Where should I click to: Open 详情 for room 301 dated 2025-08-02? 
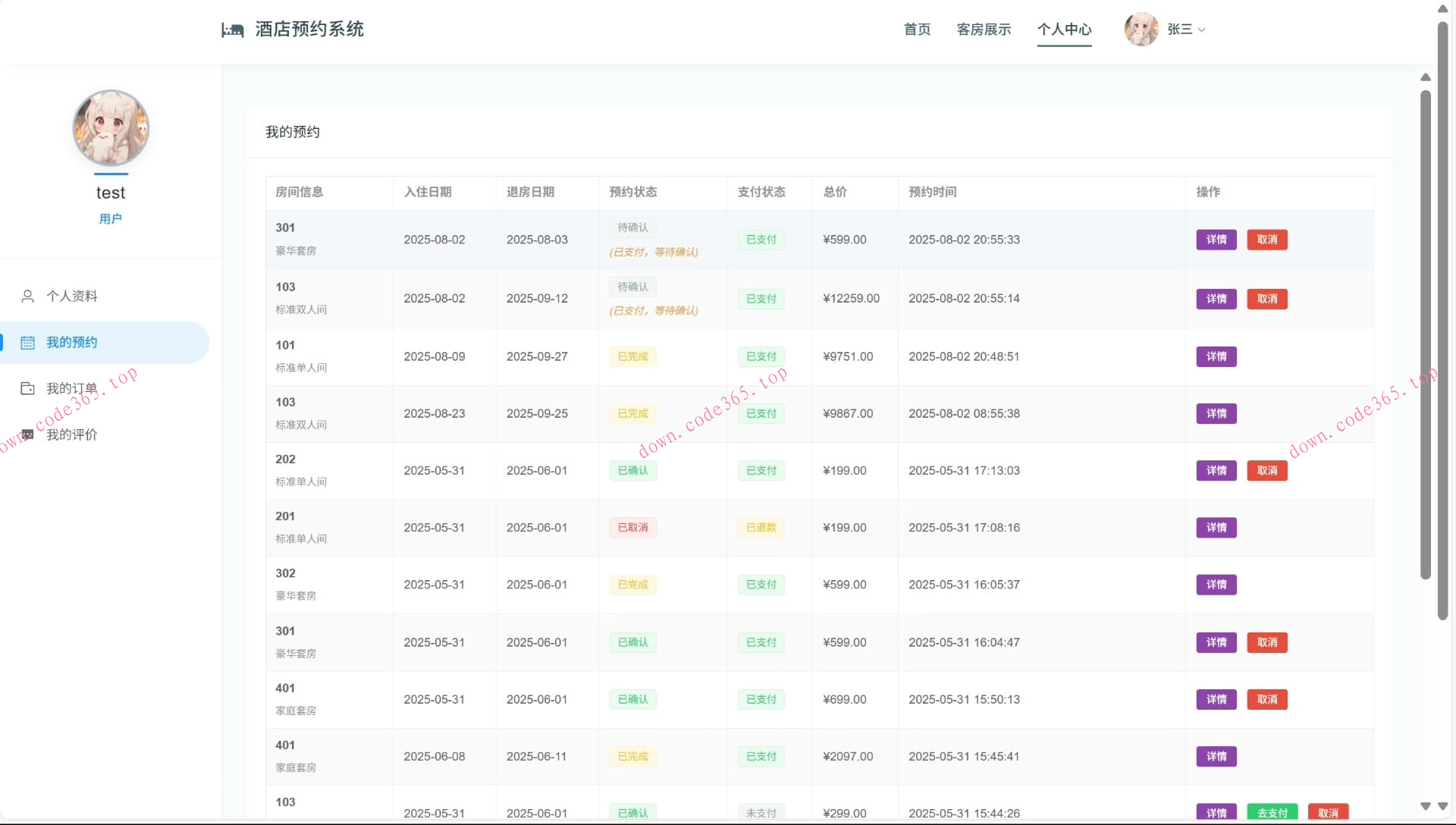(1216, 240)
